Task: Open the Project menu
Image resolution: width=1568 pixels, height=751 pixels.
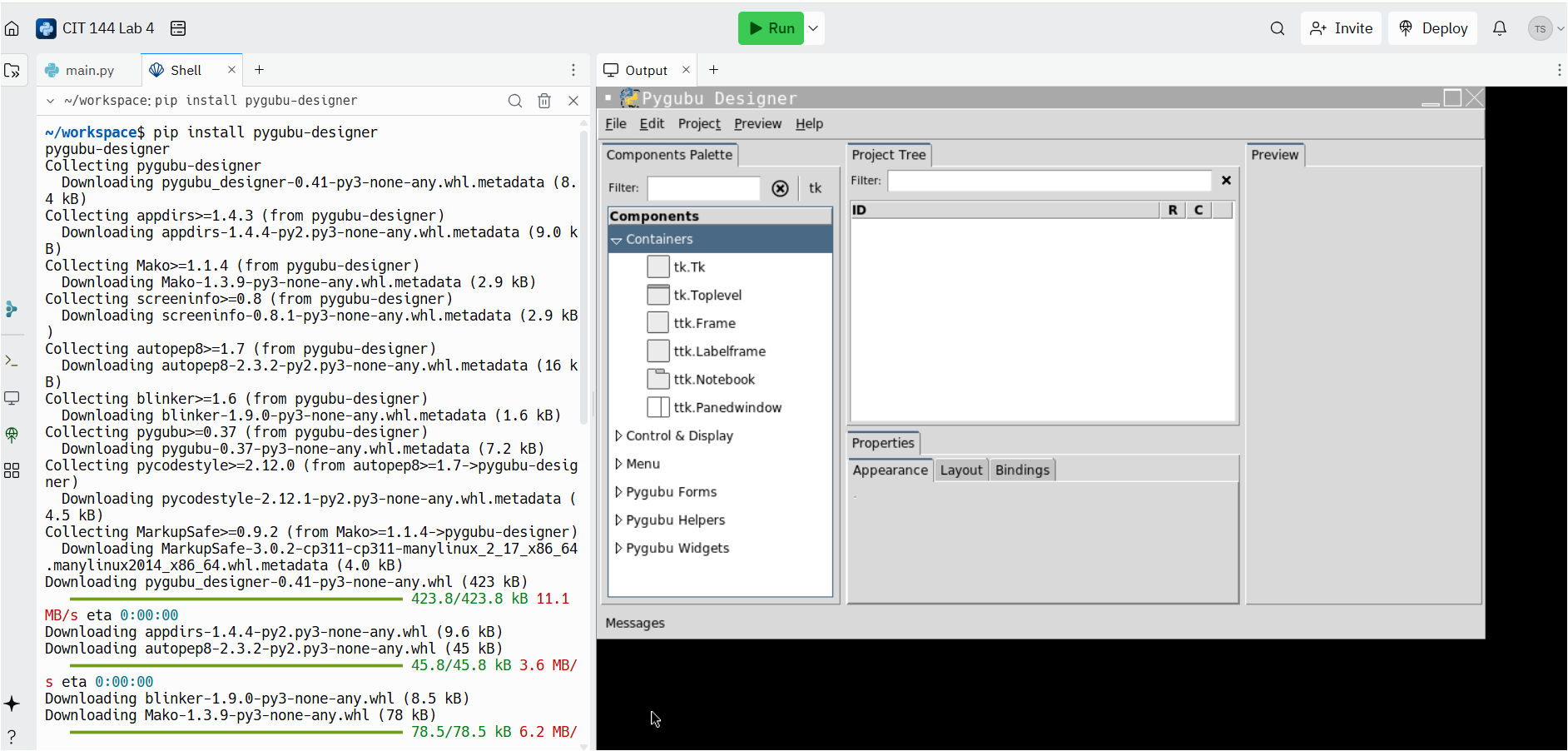Action: tap(699, 124)
